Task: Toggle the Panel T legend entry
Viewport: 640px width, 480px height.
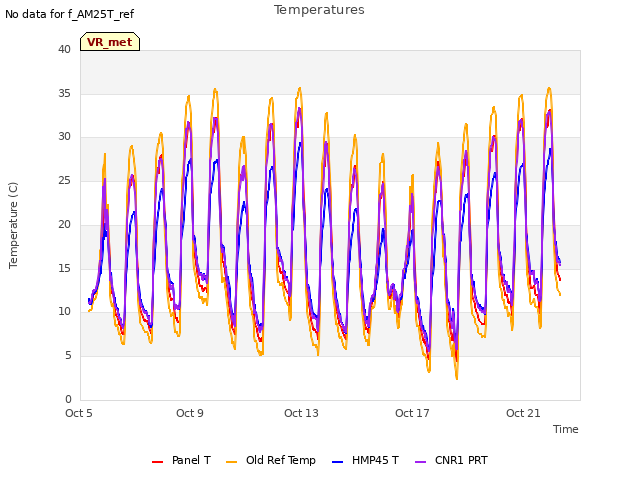Action: (x=181, y=460)
